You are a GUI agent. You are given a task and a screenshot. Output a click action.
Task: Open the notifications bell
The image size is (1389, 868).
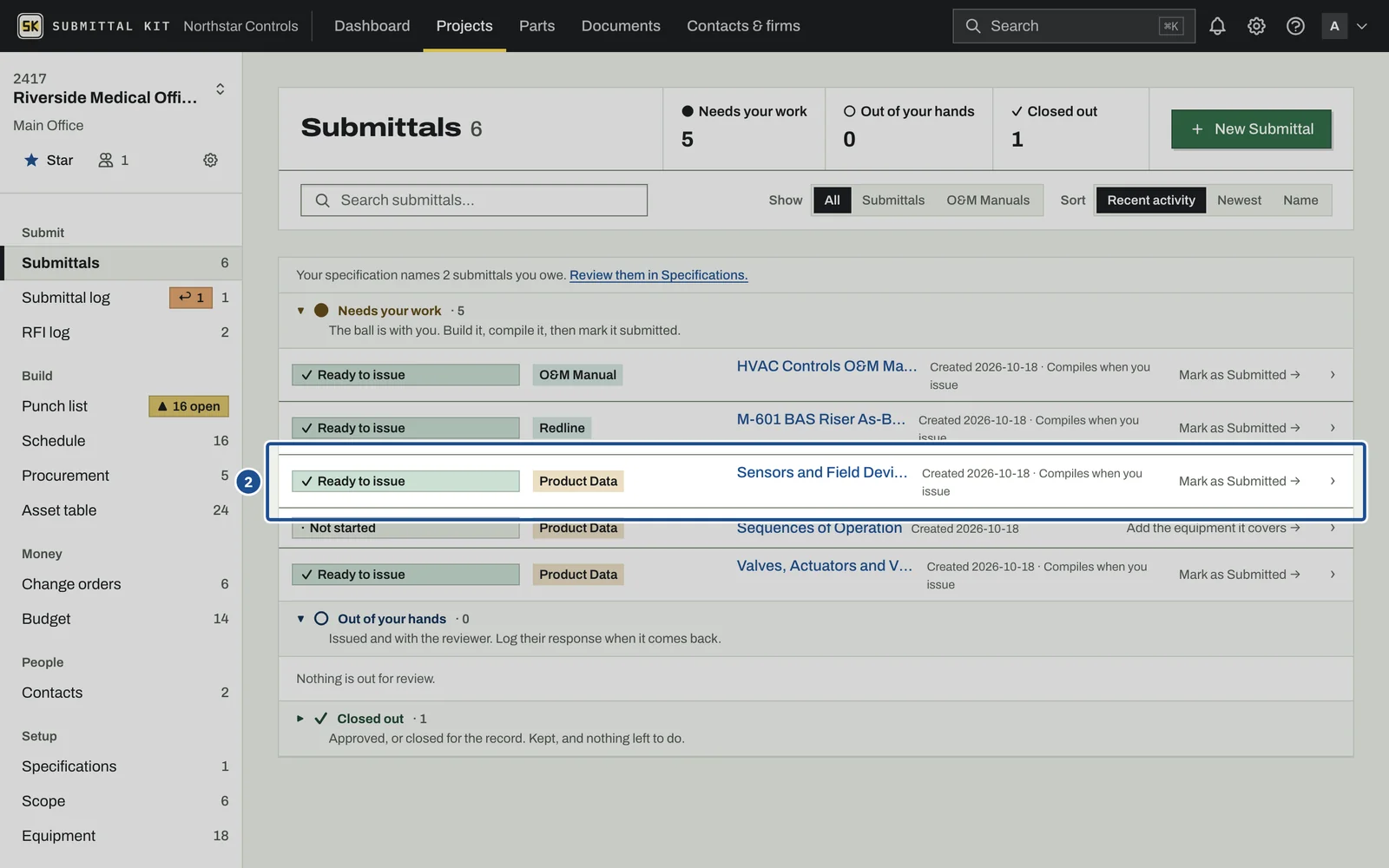[x=1217, y=26]
